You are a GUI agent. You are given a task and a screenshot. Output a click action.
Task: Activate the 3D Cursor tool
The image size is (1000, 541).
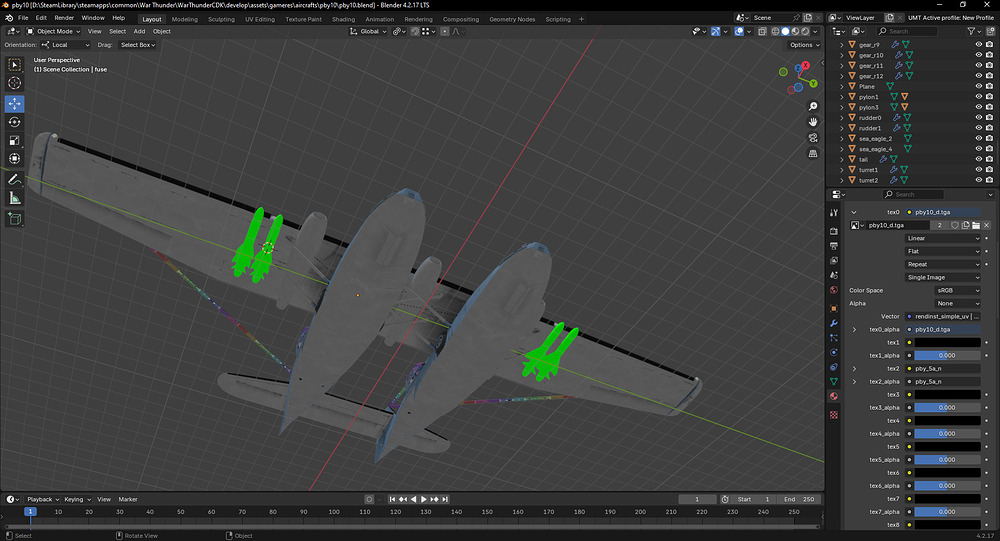[15, 83]
